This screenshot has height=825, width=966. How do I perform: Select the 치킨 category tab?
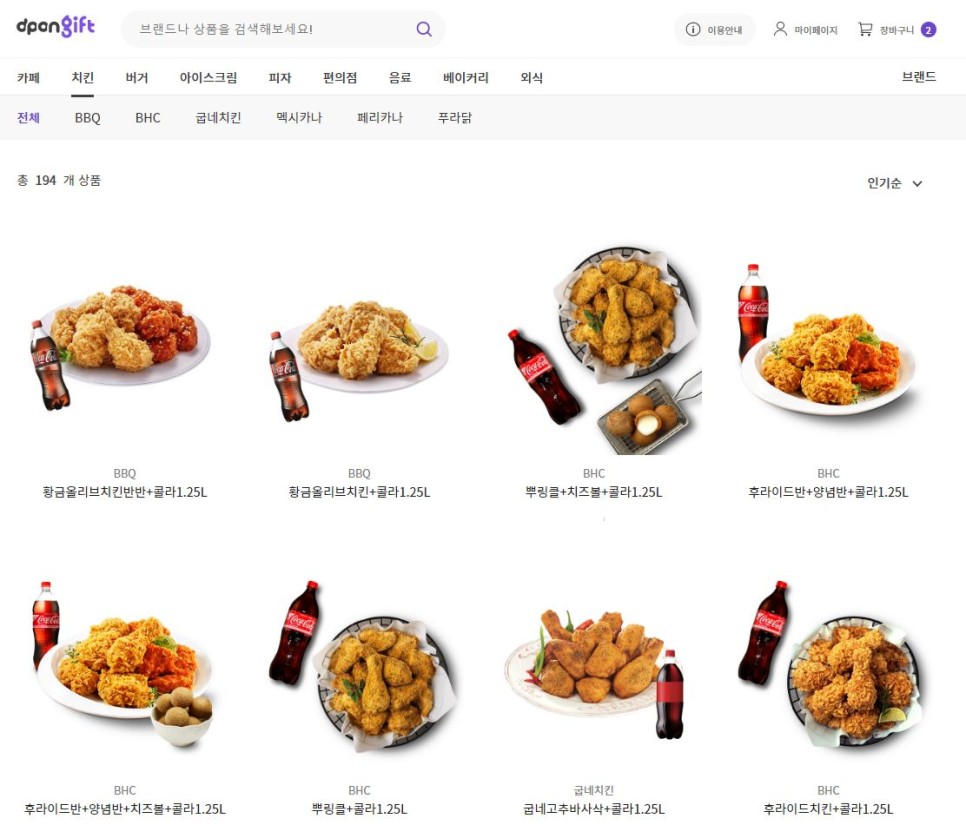pyautogui.click(x=83, y=78)
